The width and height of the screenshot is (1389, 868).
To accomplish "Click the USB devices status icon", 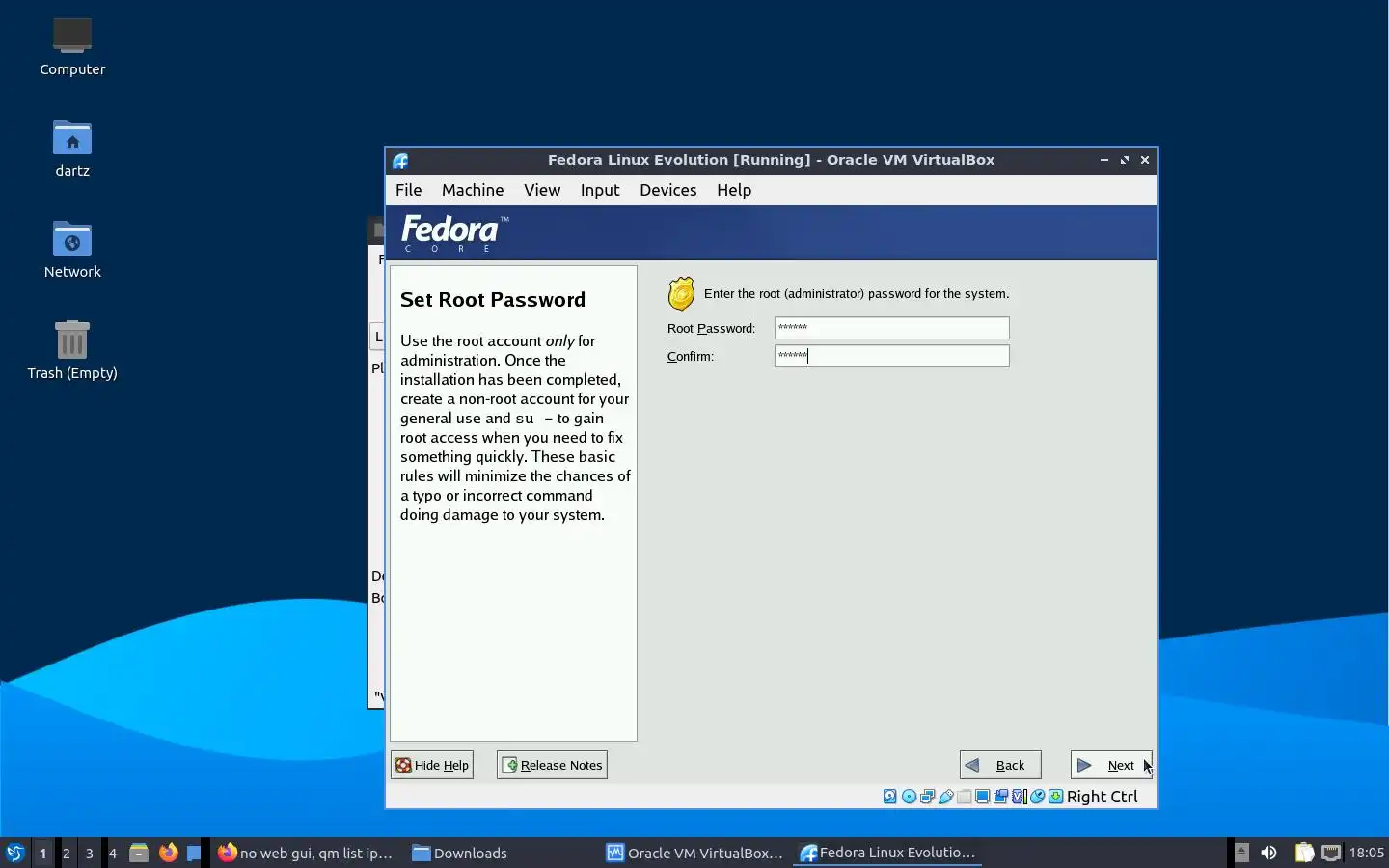I will [x=946, y=796].
